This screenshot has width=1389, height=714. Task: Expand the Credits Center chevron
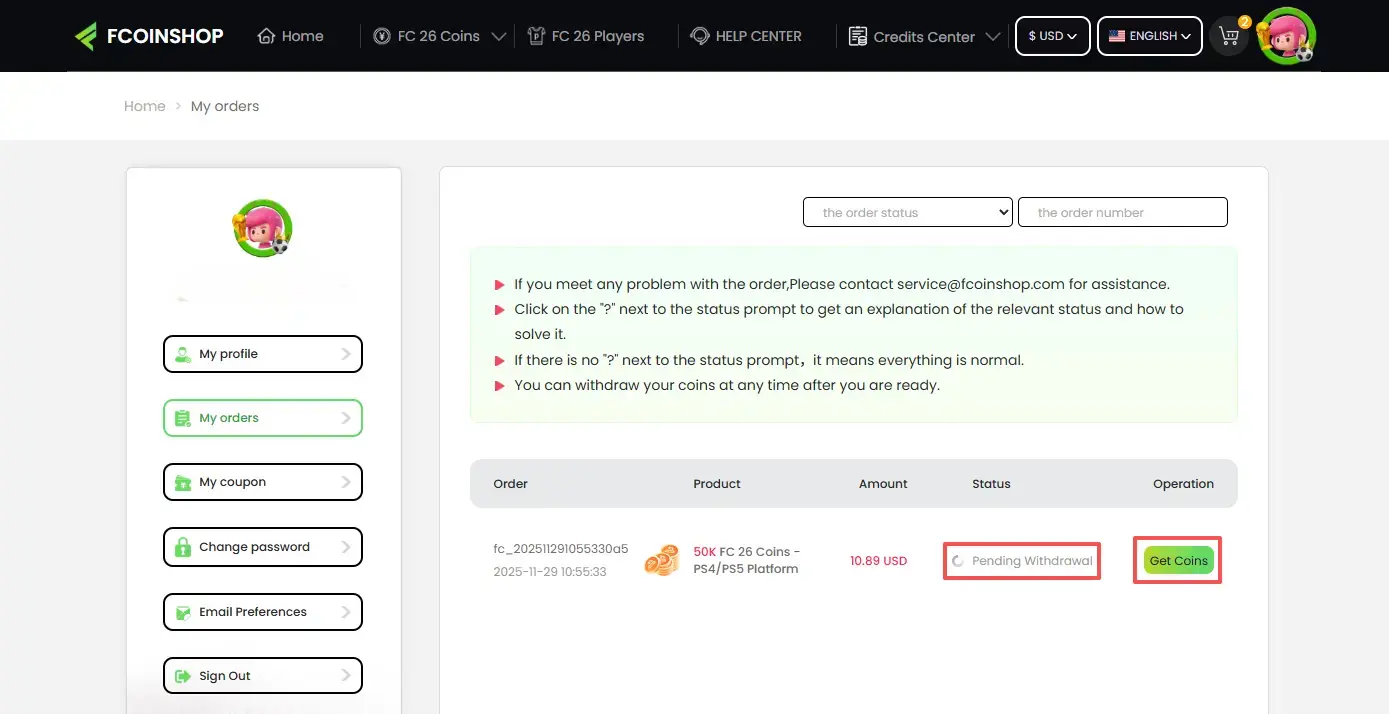tap(992, 37)
